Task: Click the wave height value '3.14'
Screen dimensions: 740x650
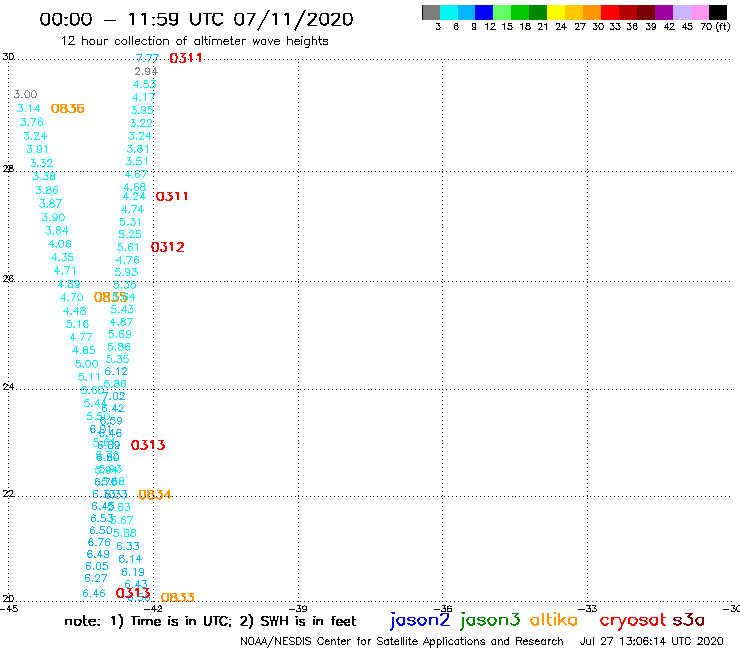Action: (29, 108)
